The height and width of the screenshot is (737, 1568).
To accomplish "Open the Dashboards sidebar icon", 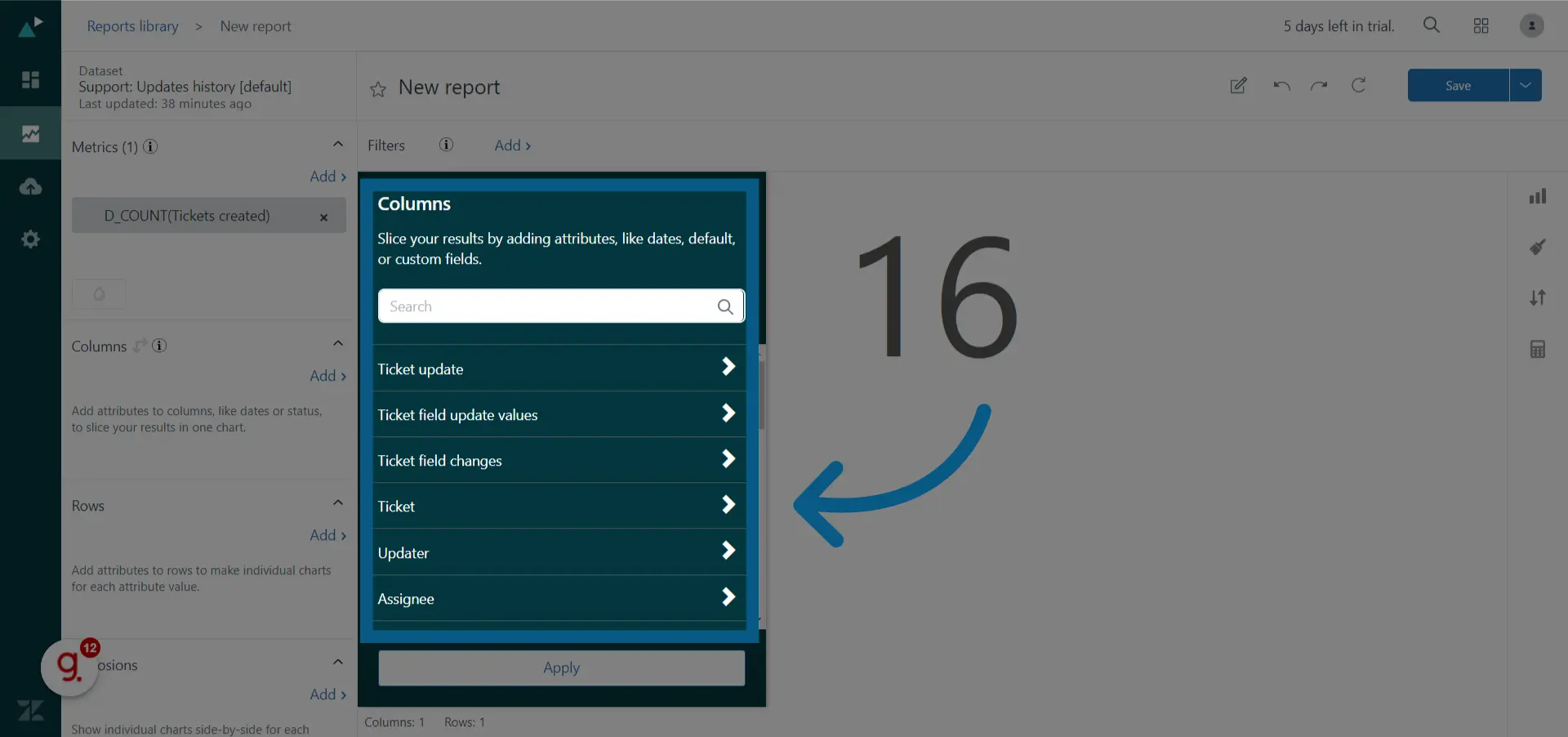I will pos(30,79).
